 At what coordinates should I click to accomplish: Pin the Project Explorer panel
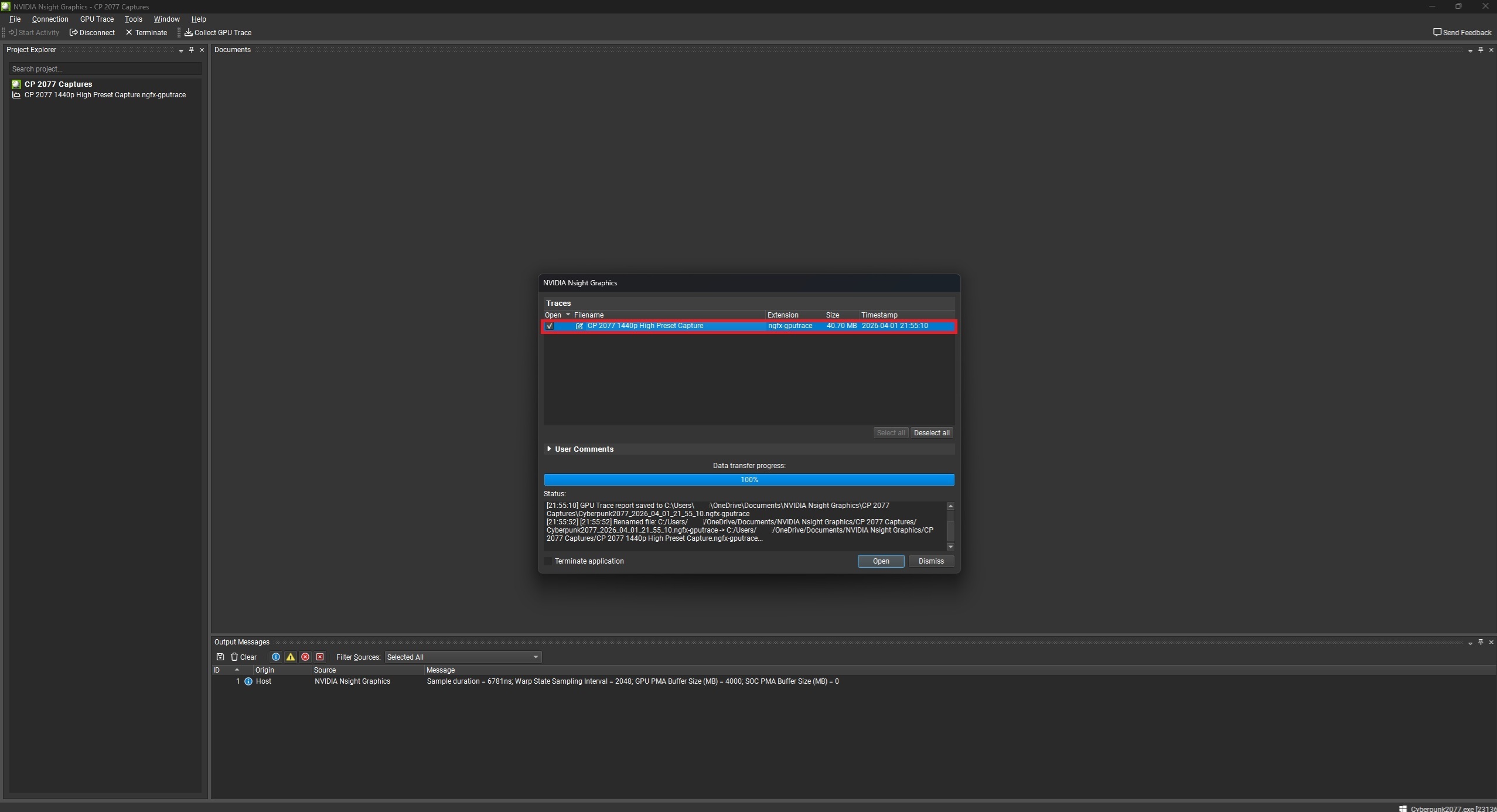(191, 50)
